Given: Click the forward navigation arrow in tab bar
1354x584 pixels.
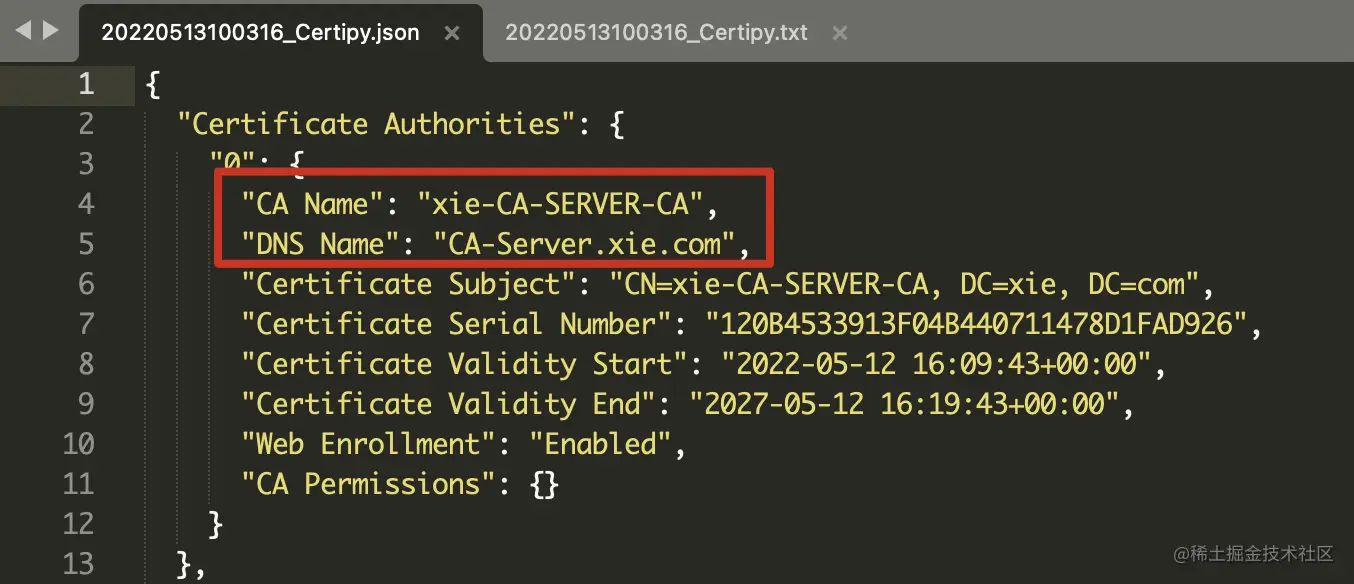Looking at the screenshot, I should (51, 31).
